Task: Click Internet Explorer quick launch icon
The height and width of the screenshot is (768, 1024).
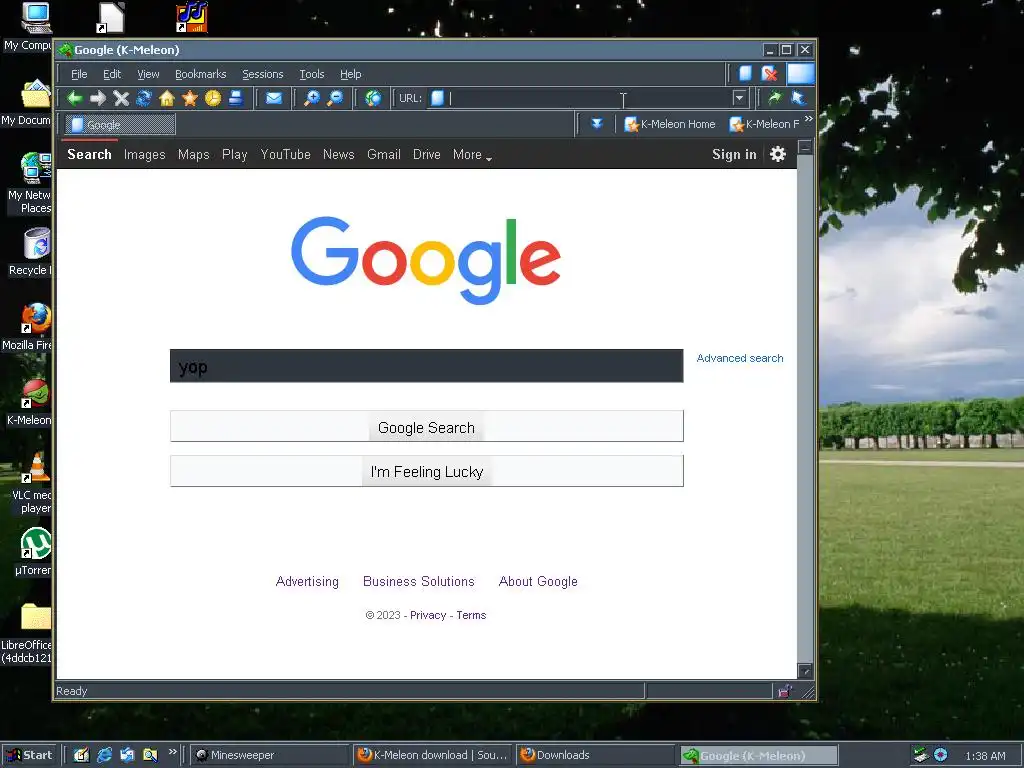Action: click(x=104, y=755)
